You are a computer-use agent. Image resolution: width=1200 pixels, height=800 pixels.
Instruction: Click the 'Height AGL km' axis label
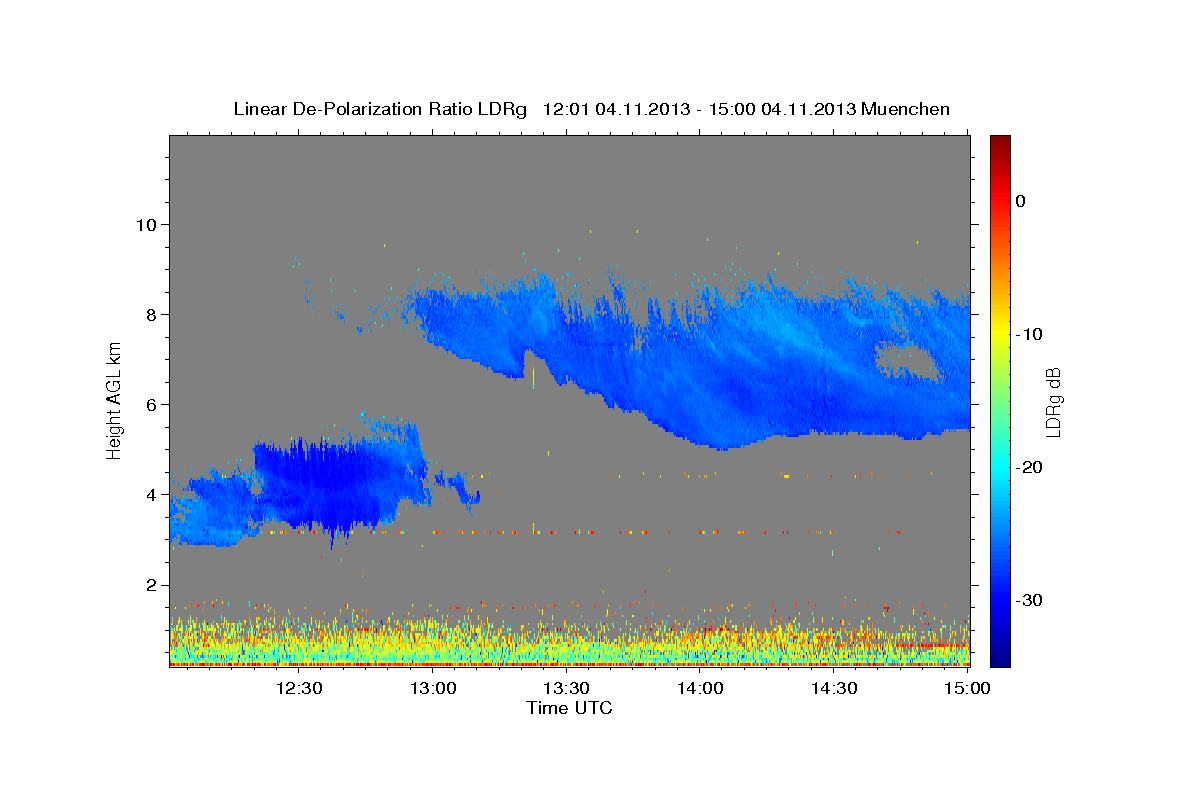point(115,401)
